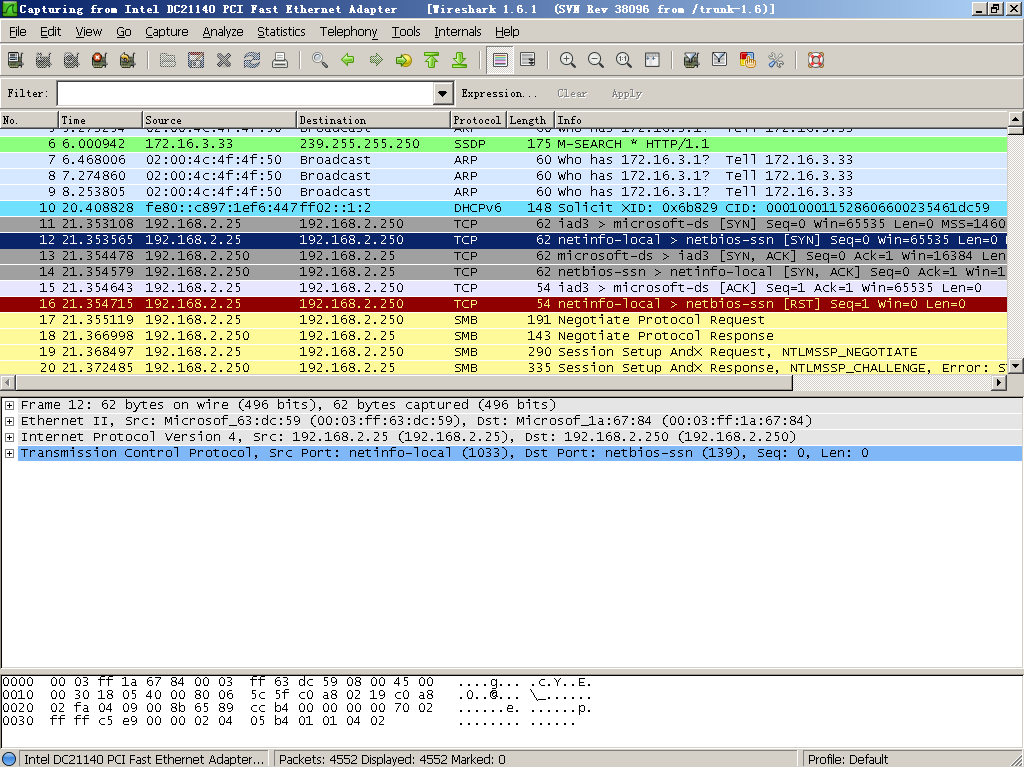Open a capture file icon
Image resolution: width=1024 pixels, height=768 pixels.
(x=168, y=60)
